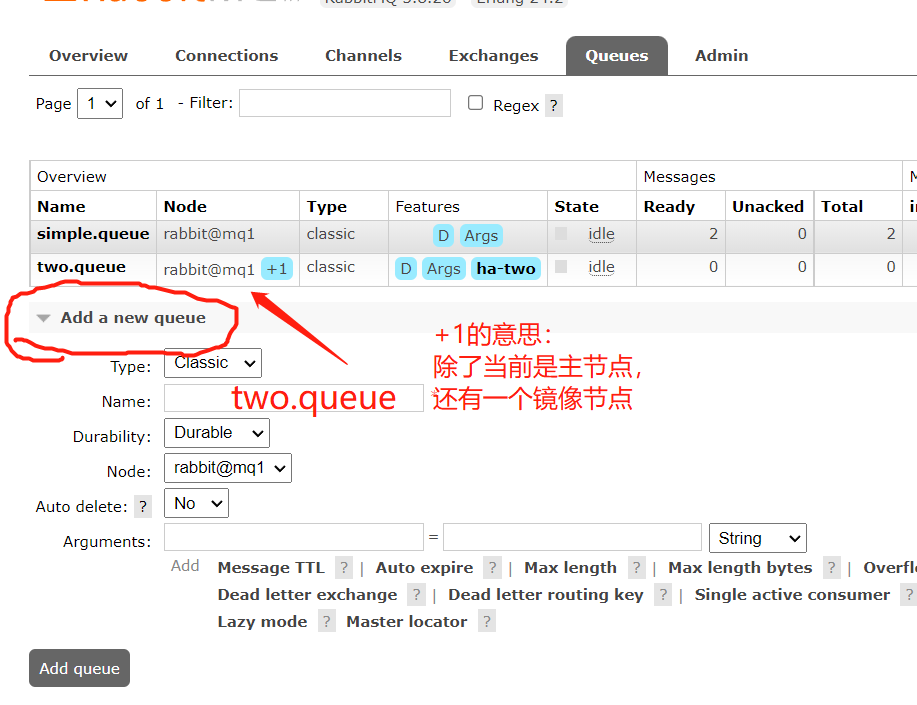This screenshot has height=705, width=917.
Task: Add the Message TTL argument
Action: coord(271,568)
